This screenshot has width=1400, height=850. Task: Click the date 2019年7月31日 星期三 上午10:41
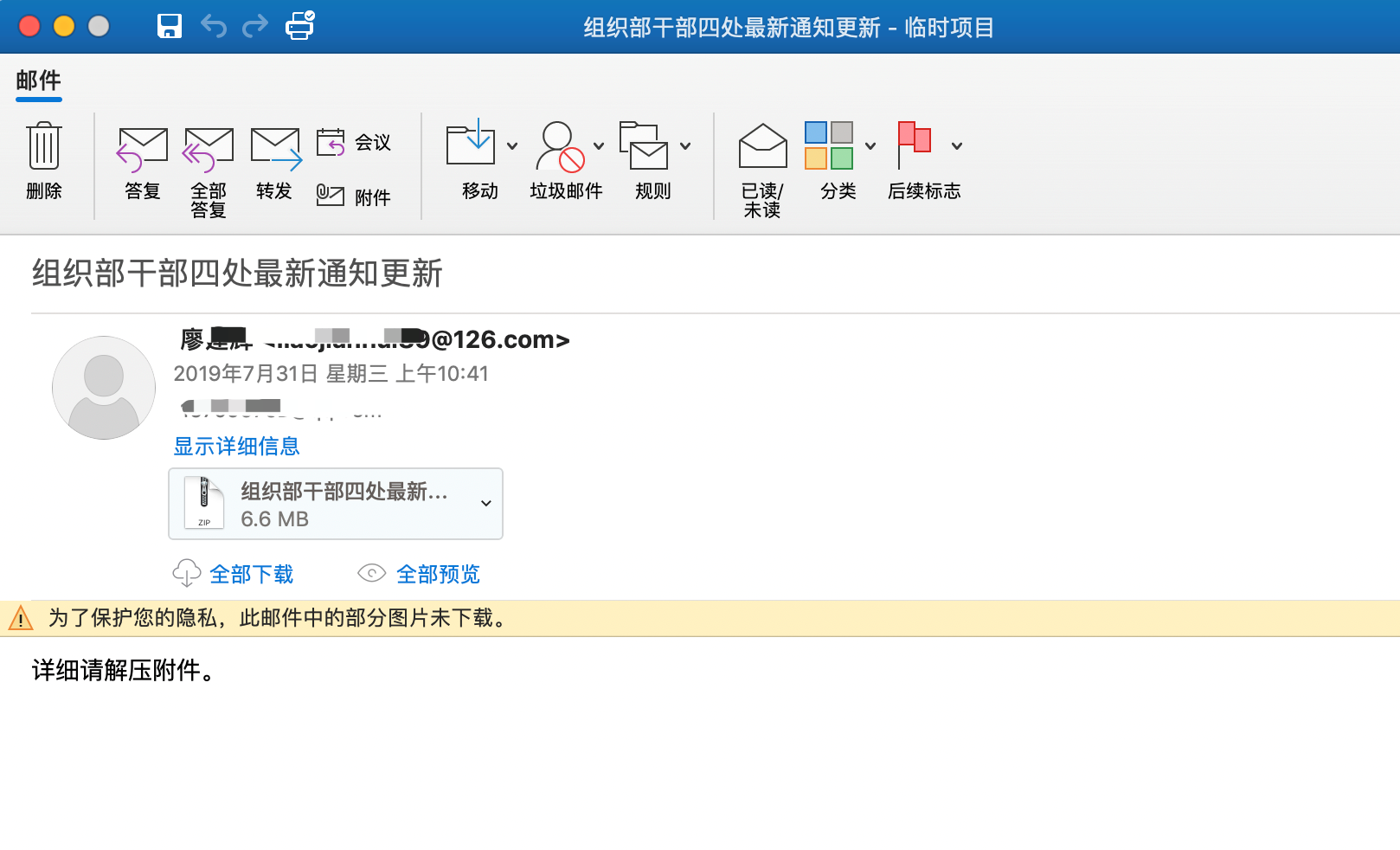coord(331,374)
